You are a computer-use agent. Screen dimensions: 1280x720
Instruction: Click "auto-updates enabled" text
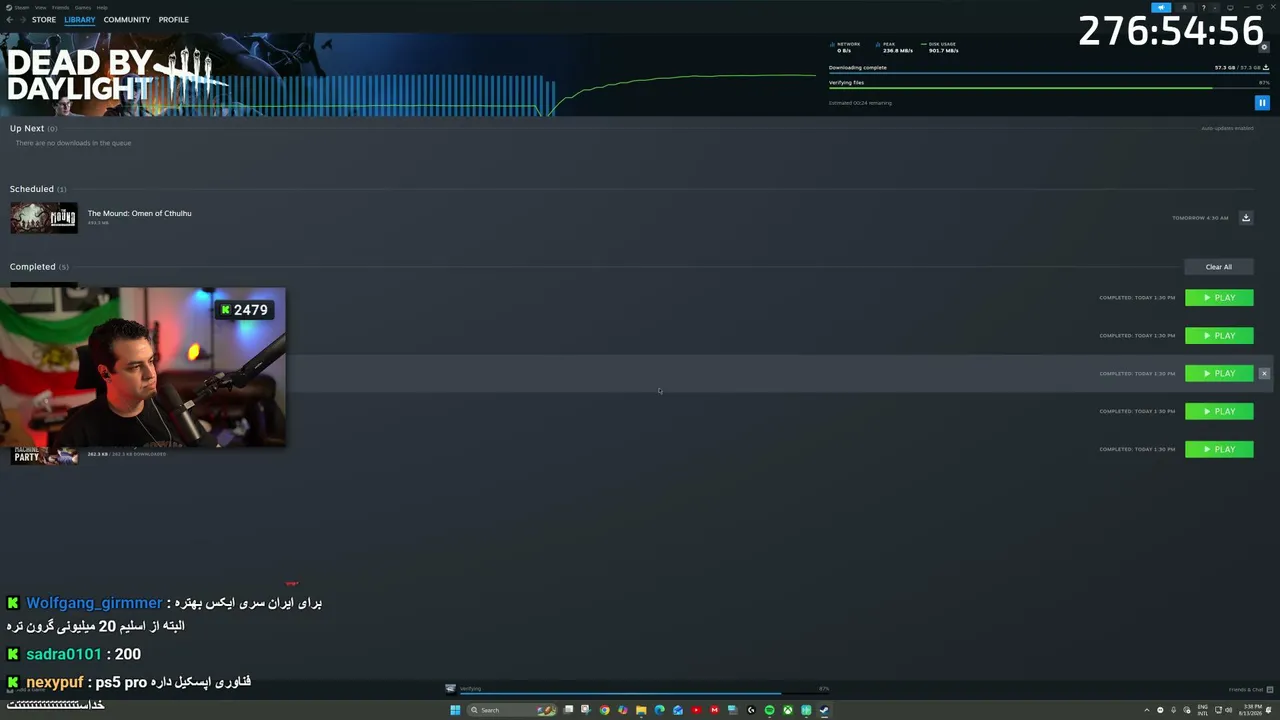pyautogui.click(x=1227, y=128)
